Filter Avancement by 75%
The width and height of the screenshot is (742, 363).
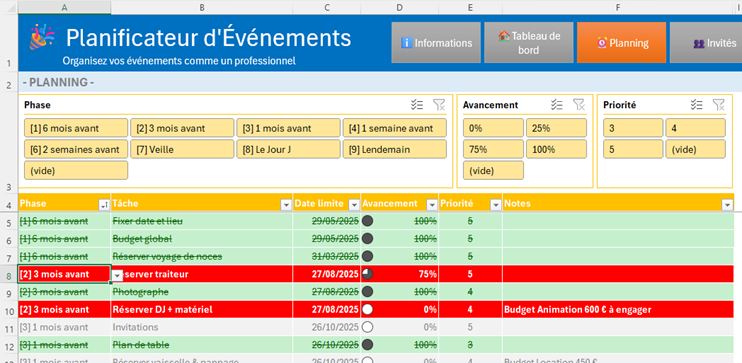point(493,150)
